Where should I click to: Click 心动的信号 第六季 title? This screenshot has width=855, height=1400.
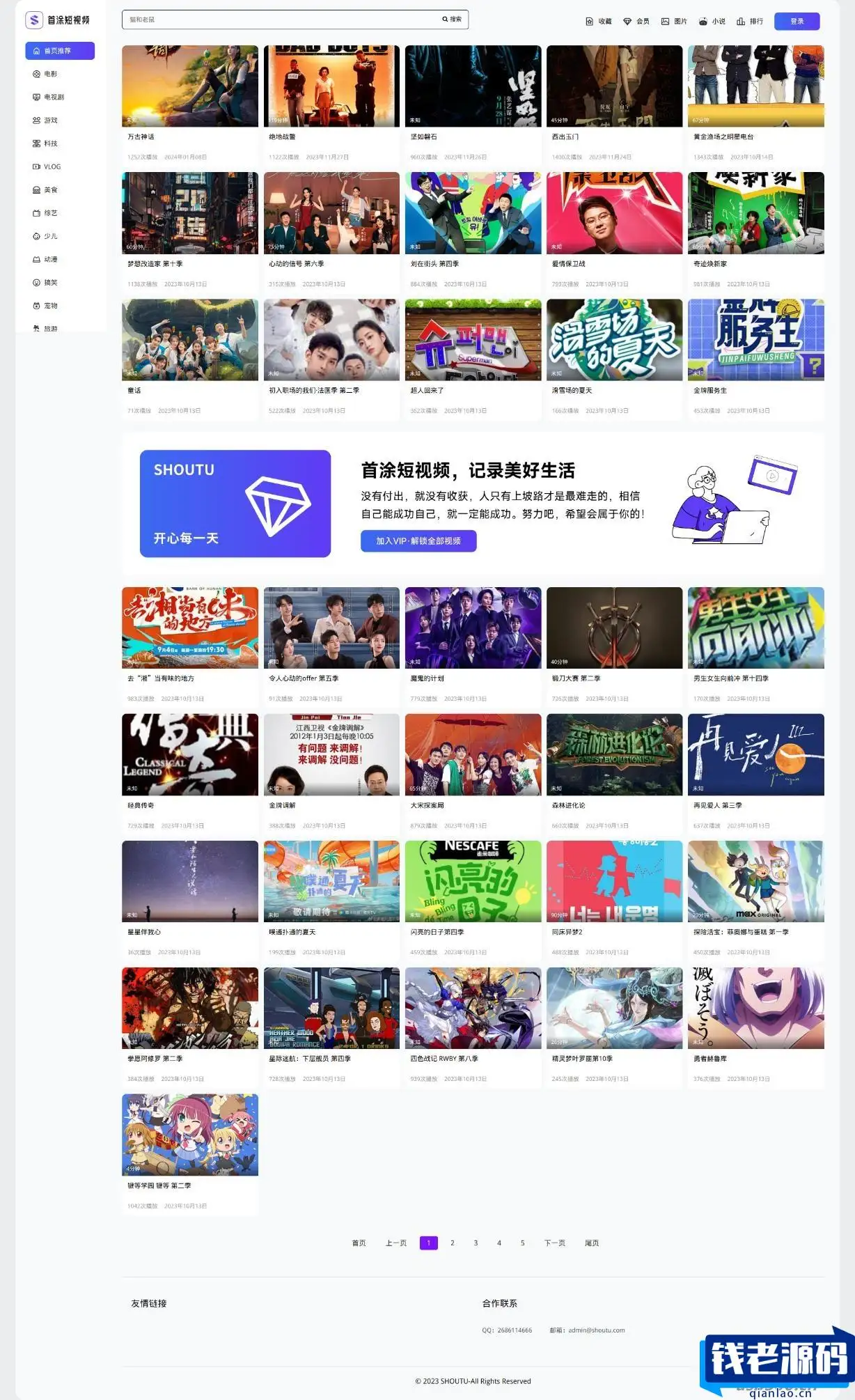coord(297,264)
